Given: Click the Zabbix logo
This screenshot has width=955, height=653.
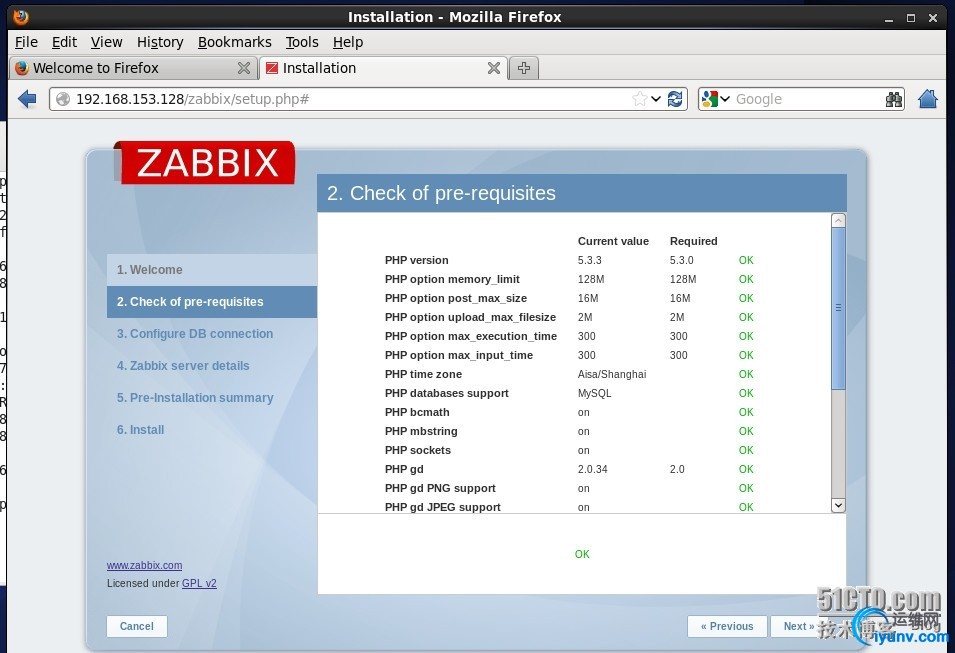Looking at the screenshot, I should coord(205,163).
